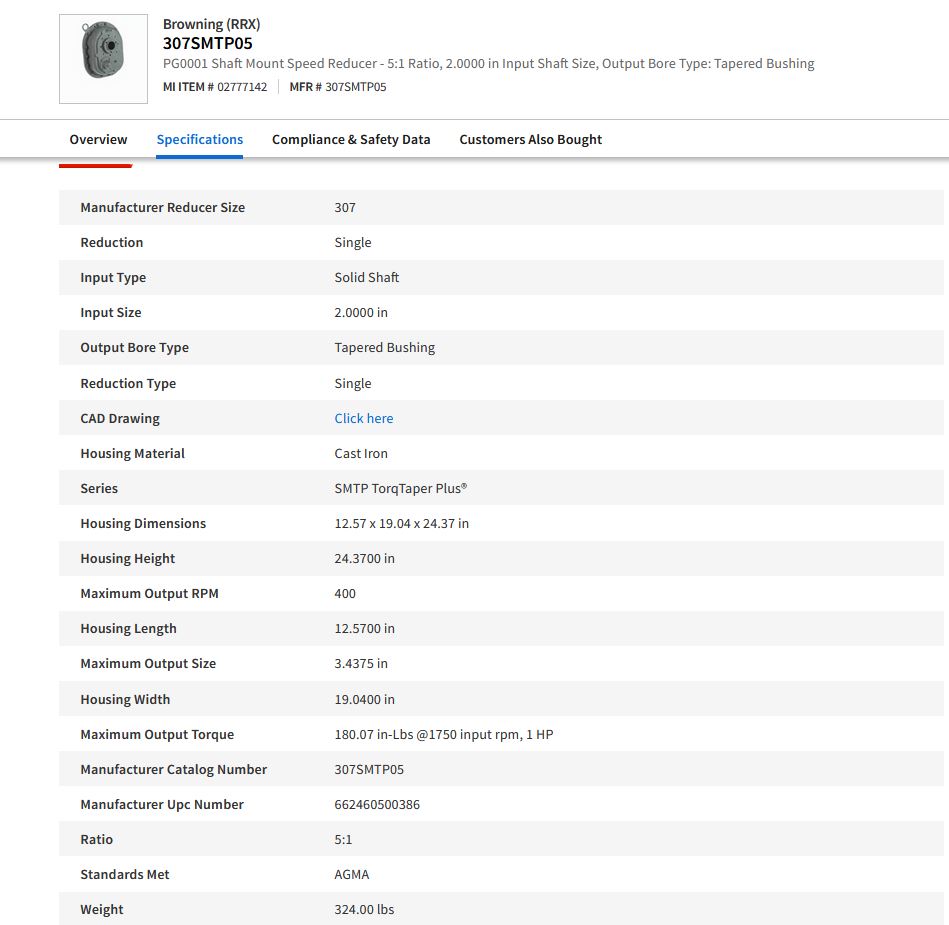Click the Manufacturer Upc Number 662460500386

point(377,804)
